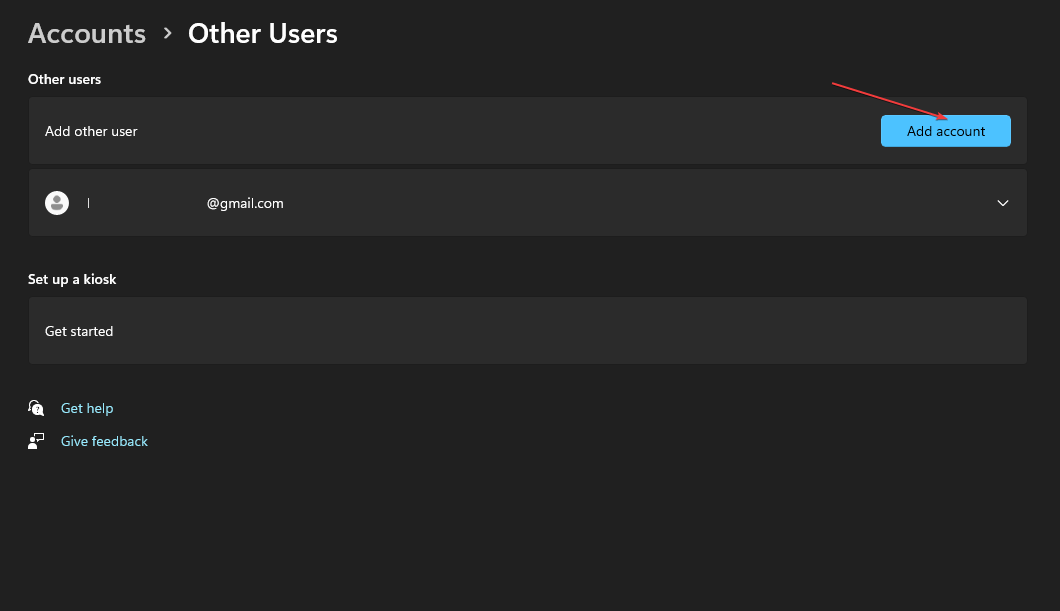Click Get started for kiosk setup

(79, 331)
